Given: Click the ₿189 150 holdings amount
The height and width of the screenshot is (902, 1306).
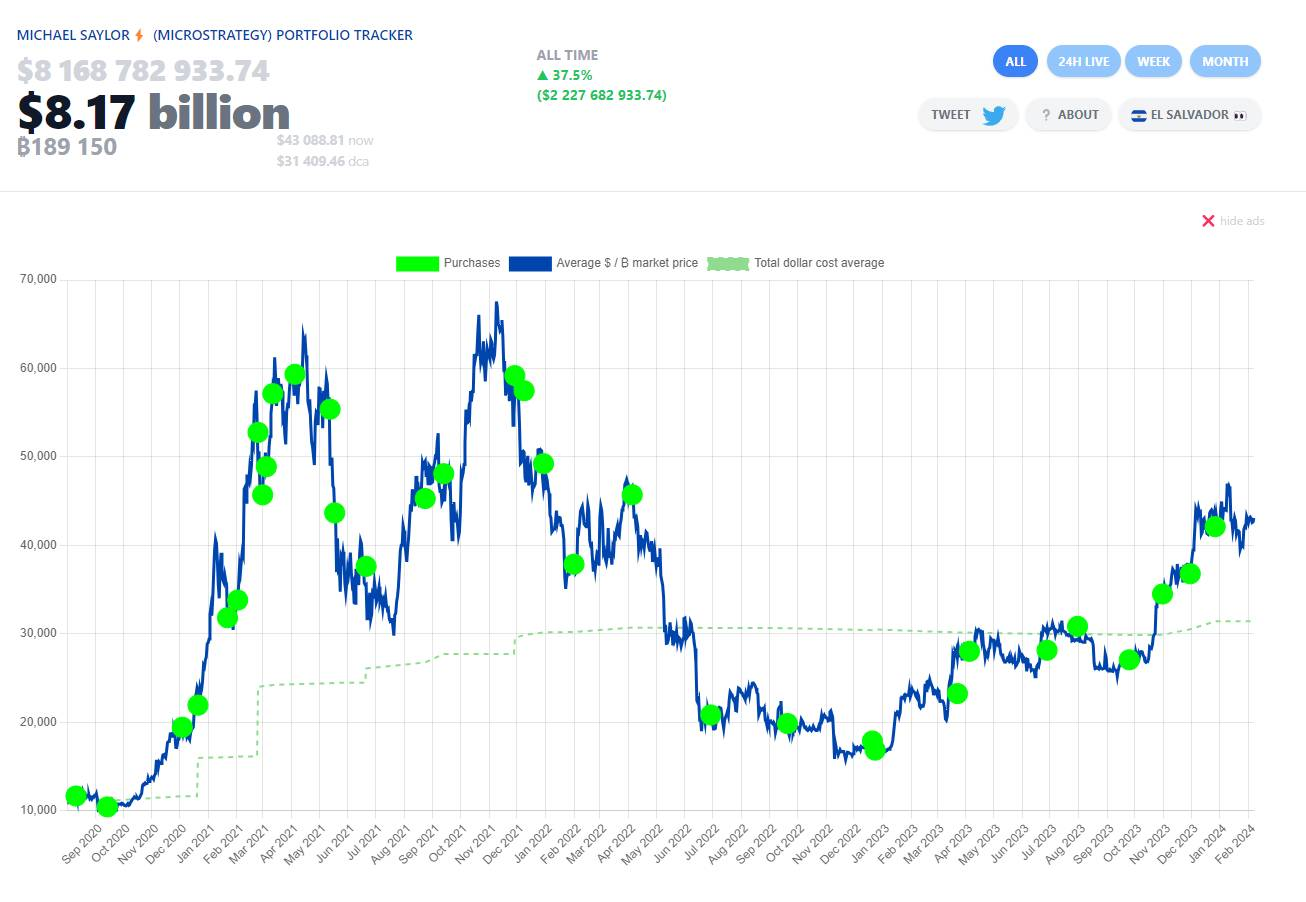Looking at the screenshot, I should click(x=67, y=147).
